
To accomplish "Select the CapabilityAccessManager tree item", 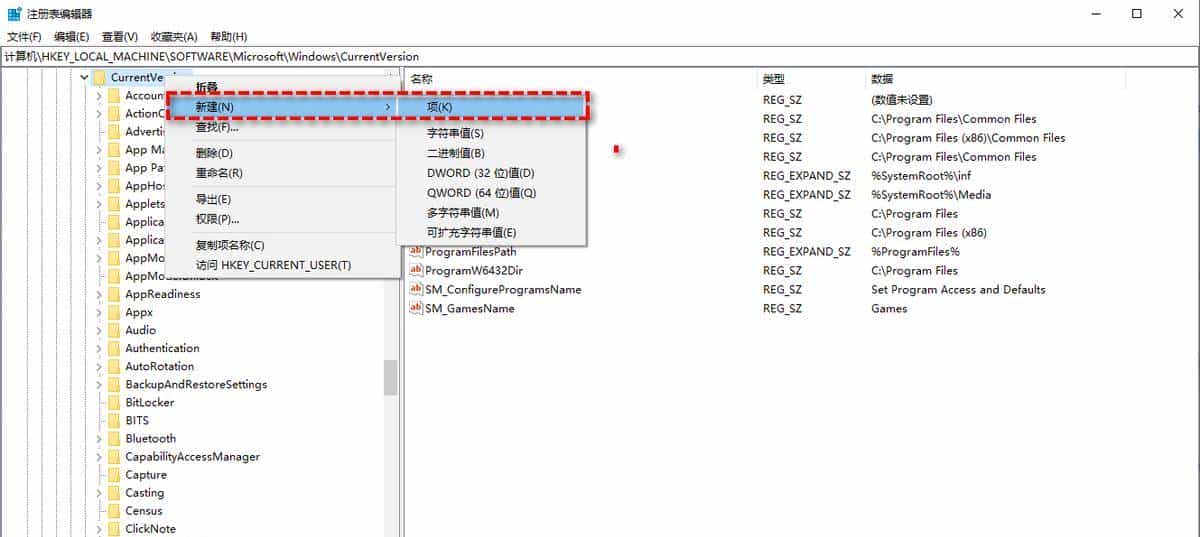I will (x=192, y=456).
